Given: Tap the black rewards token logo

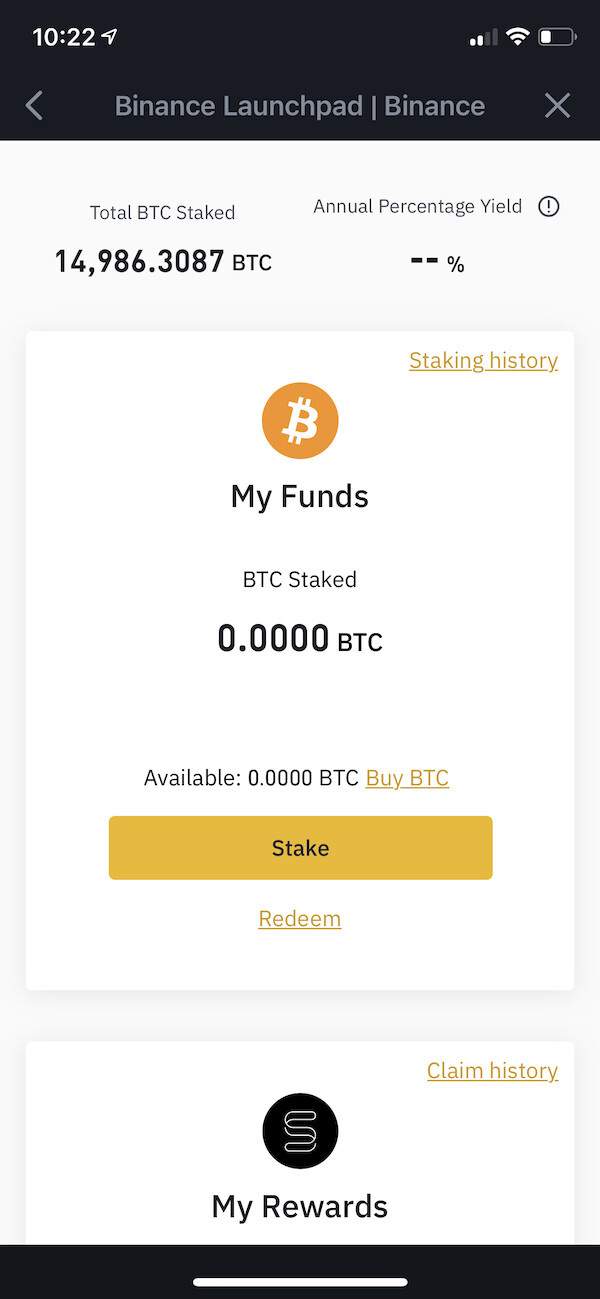Looking at the screenshot, I should click(300, 1131).
